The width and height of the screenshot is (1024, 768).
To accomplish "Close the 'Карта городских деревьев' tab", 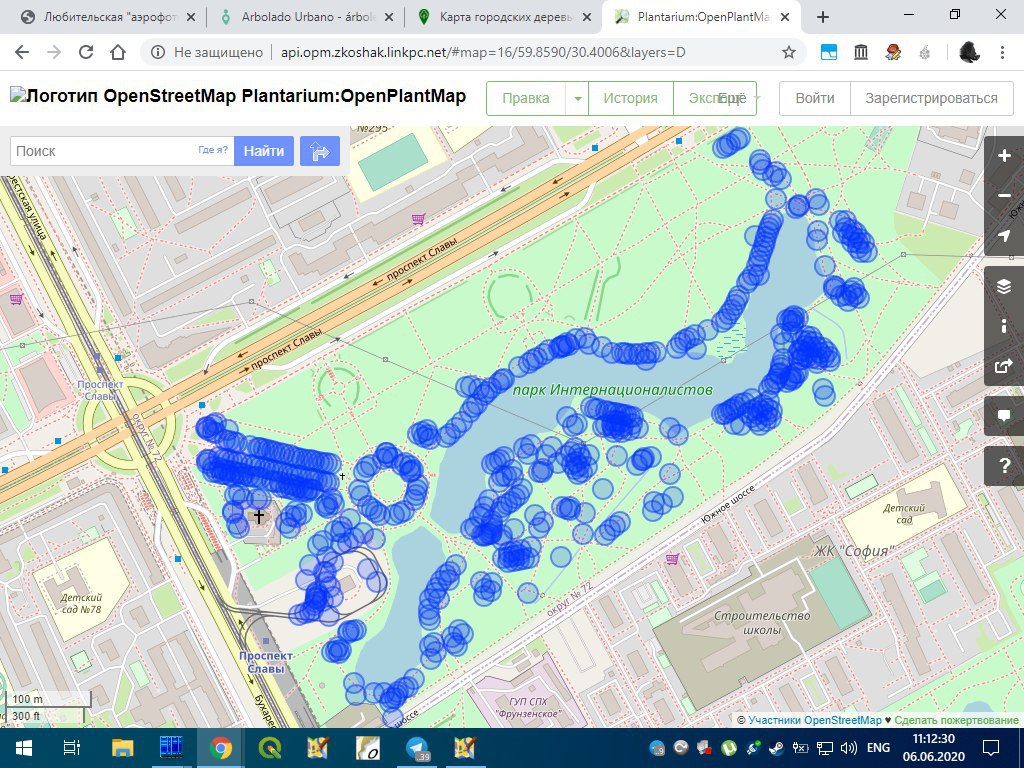I will [587, 17].
